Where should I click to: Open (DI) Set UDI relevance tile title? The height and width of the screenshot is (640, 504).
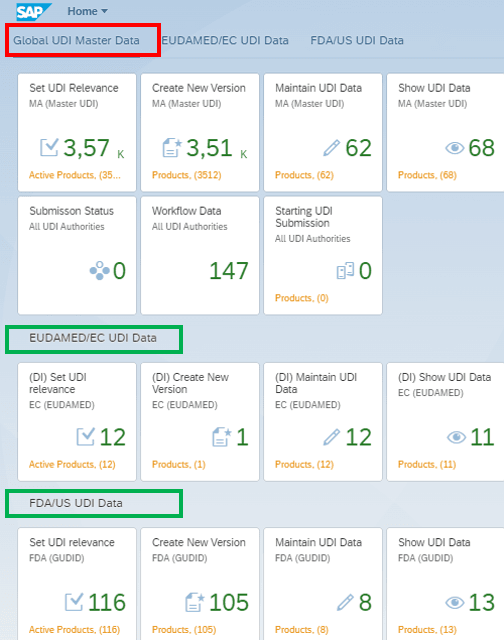point(58,383)
